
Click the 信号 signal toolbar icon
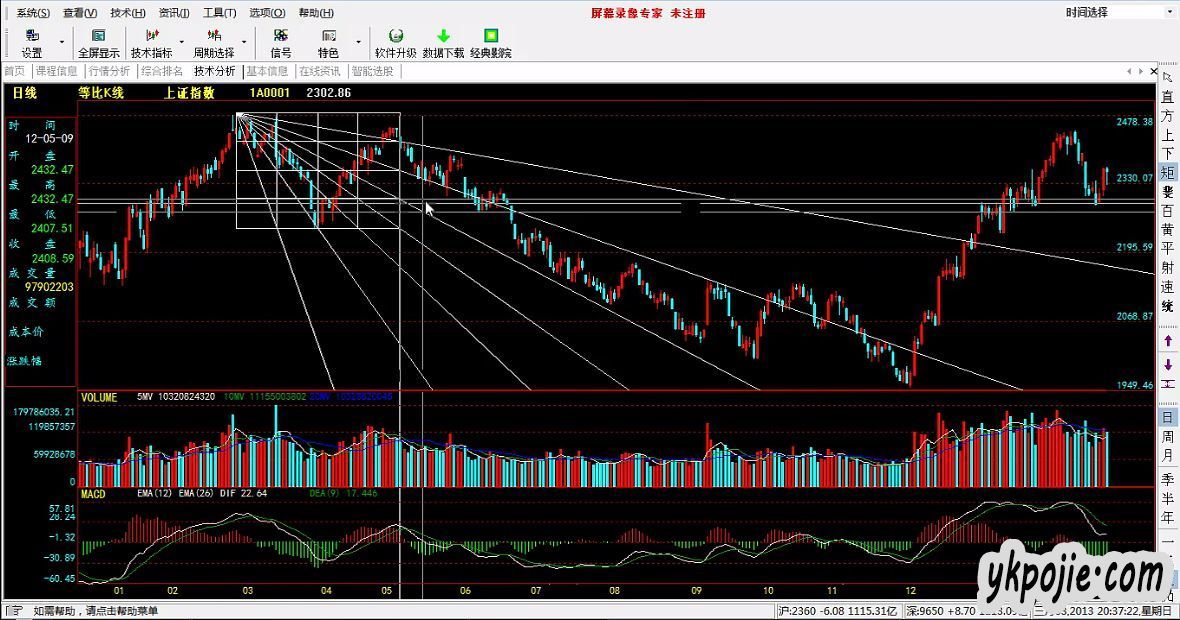coord(281,42)
